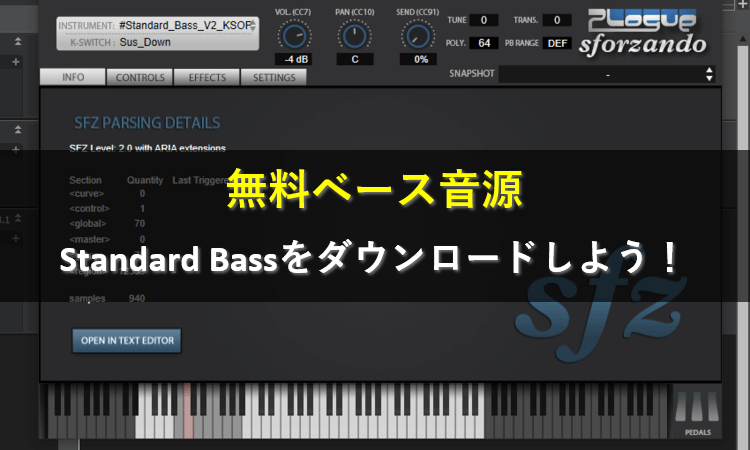Click the <control> 1 row
Image resolution: width=750 pixels, height=450 pixels.
tap(107, 209)
